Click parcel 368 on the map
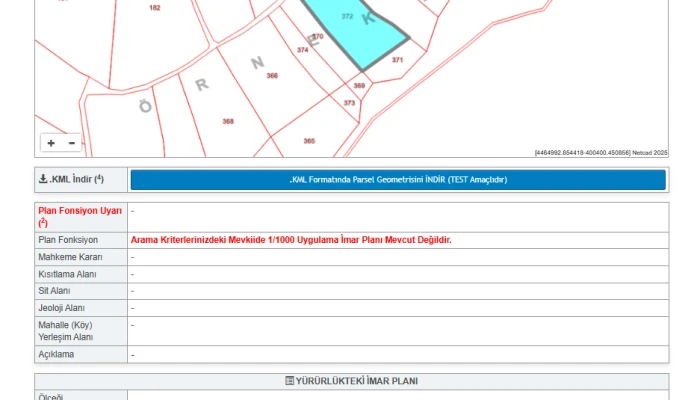The height and width of the screenshot is (400, 700). click(x=228, y=121)
